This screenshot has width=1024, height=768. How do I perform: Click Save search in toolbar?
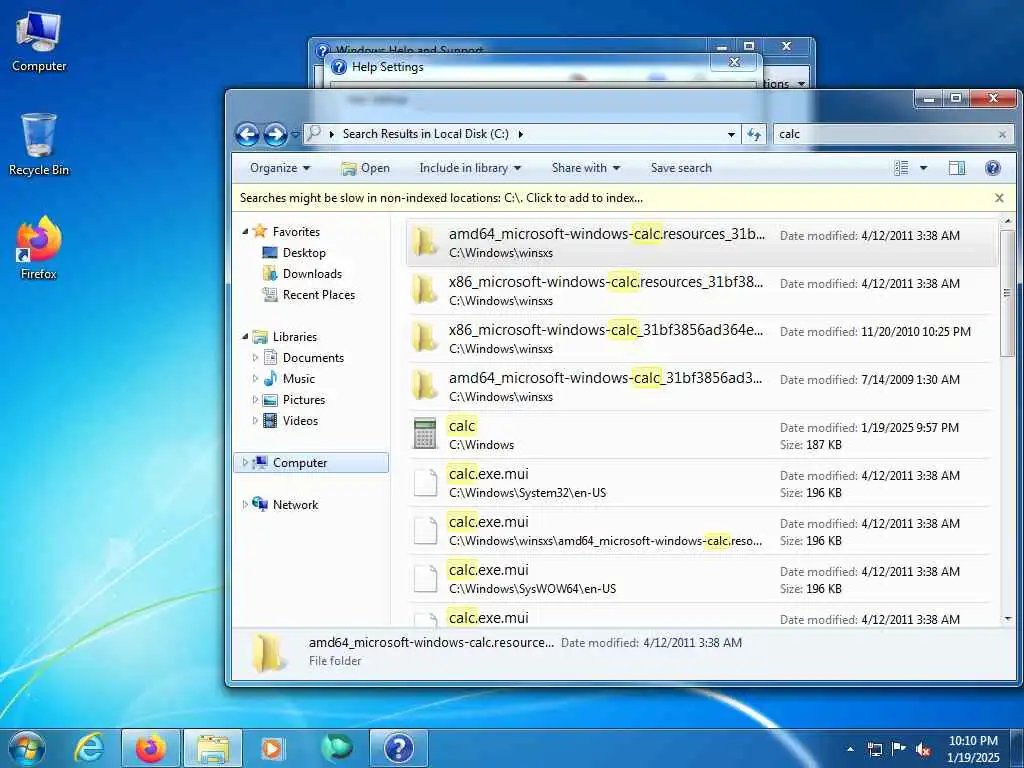pos(681,168)
